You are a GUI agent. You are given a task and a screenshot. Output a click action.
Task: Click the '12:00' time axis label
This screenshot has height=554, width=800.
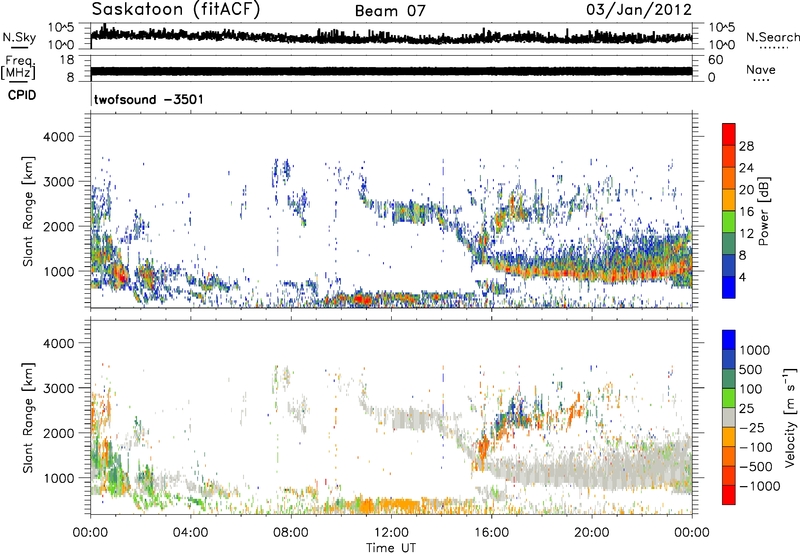(x=391, y=533)
